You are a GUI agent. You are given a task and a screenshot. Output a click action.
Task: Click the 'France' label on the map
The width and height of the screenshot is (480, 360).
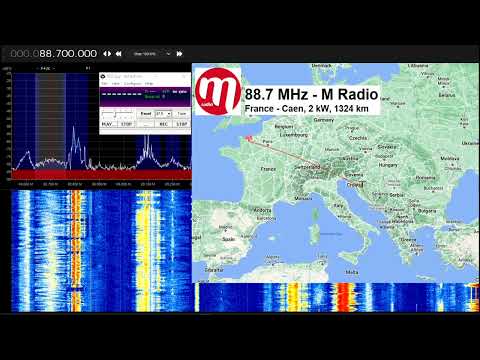pyautogui.click(x=268, y=169)
